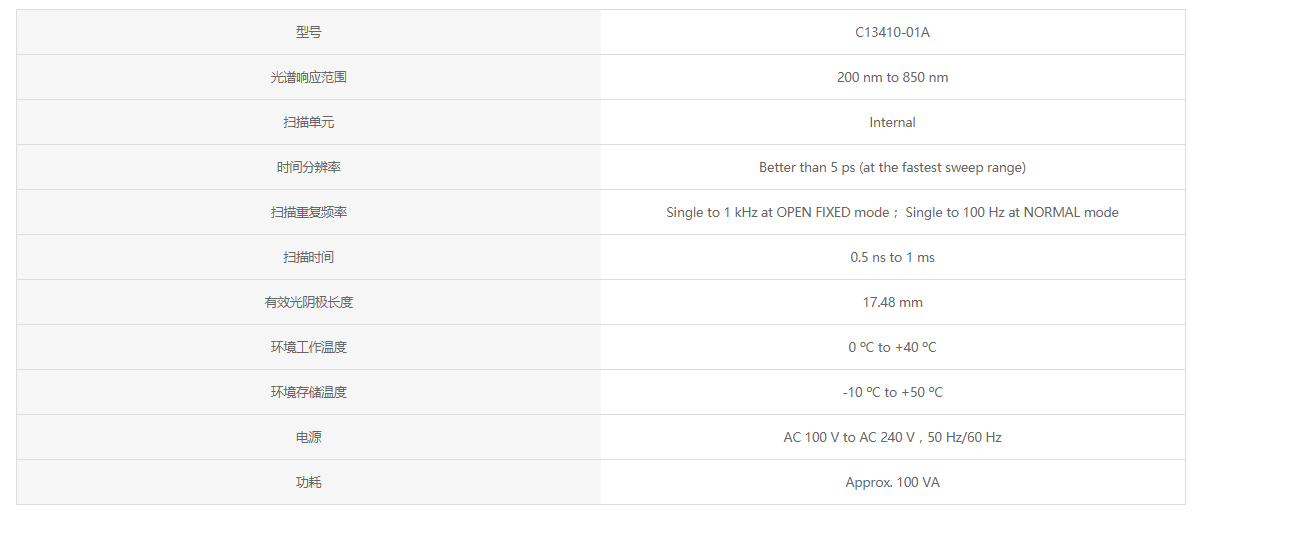The image size is (1299, 533).
Task: Click the 扫描单元 label
Action: (x=309, y=122)
